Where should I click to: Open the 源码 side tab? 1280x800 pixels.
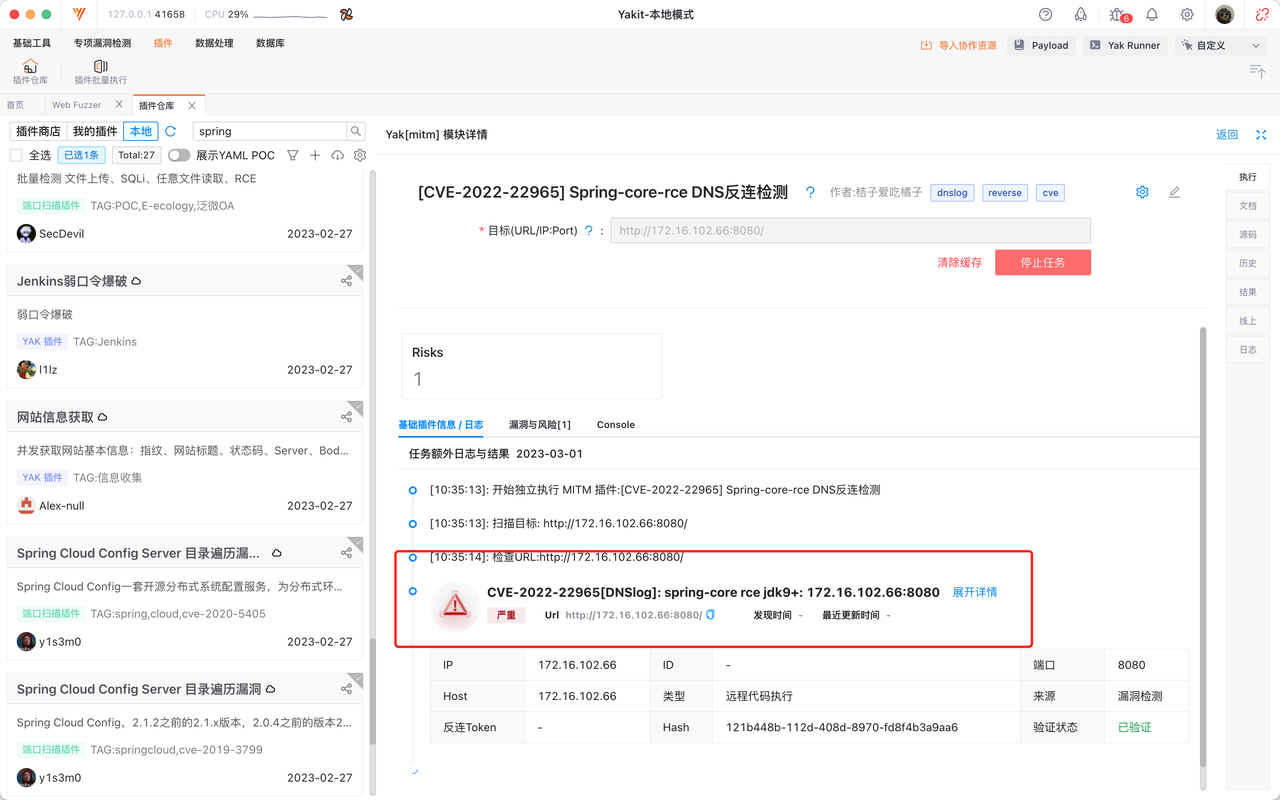coord(1248,235)
